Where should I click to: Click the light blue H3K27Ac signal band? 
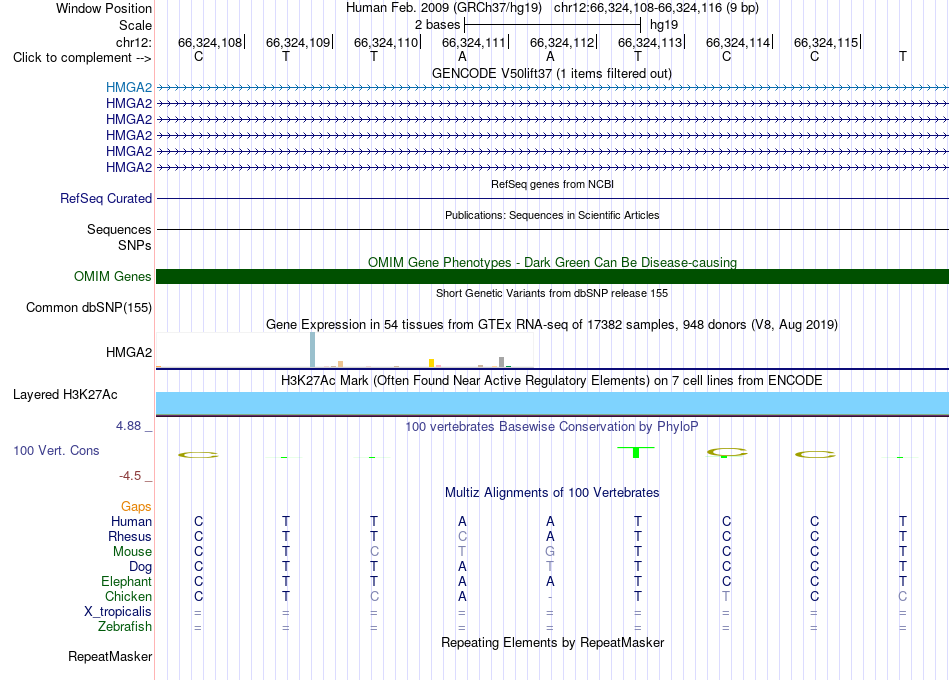point(552,403)
